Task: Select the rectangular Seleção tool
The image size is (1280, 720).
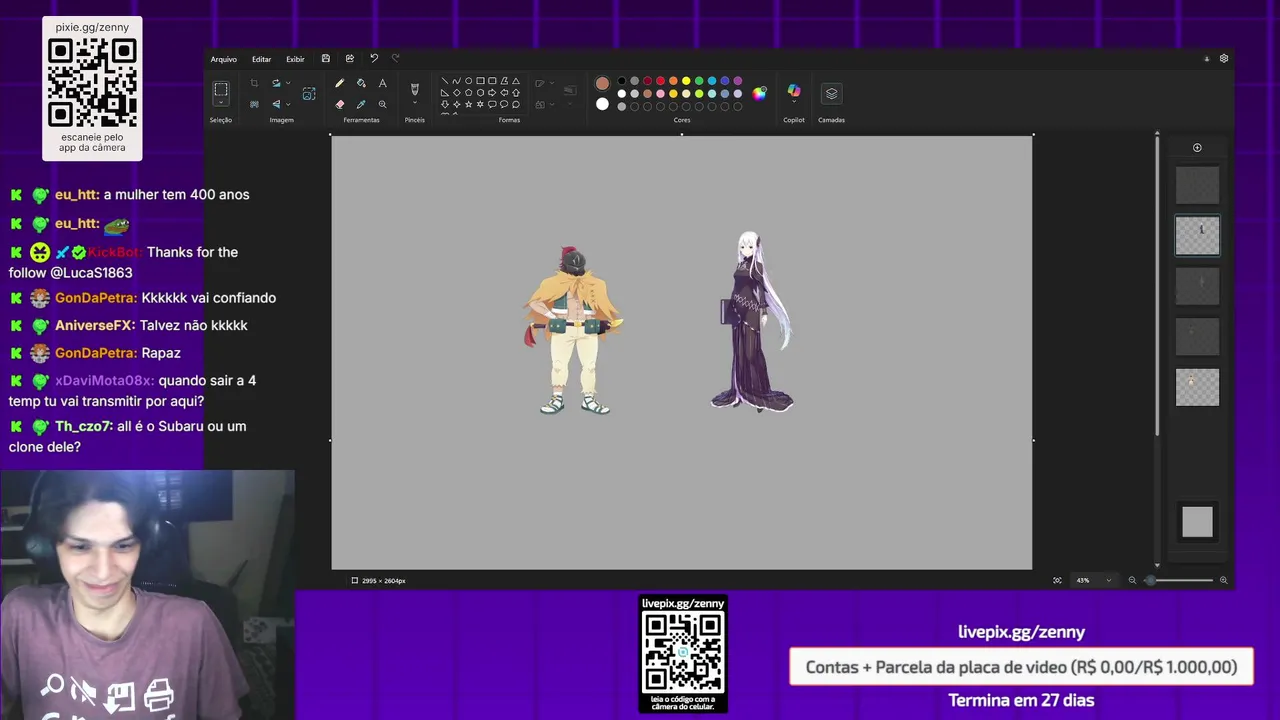Action: coord(221,88)
